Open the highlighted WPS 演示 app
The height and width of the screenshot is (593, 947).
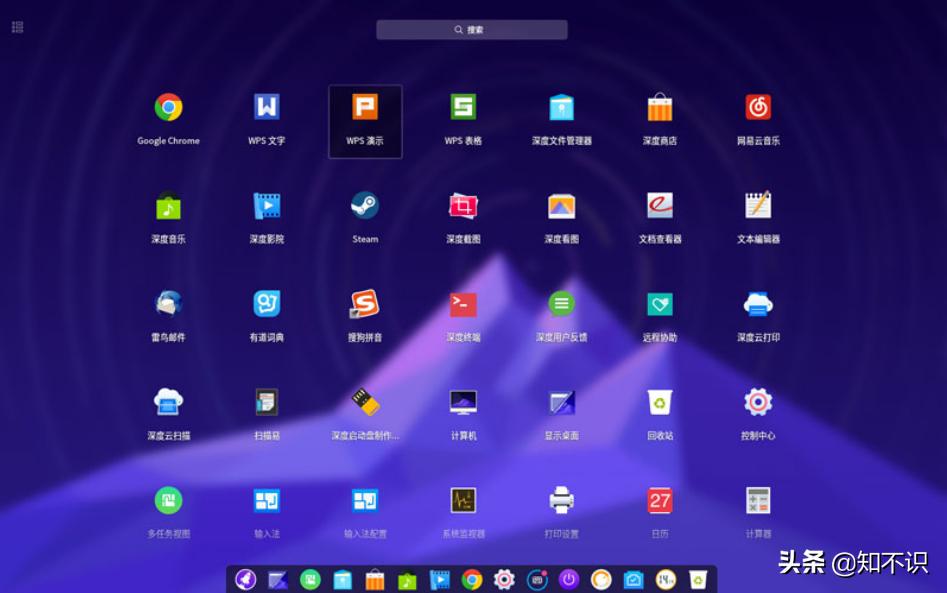pyautogui.click(x=365, y=108)
